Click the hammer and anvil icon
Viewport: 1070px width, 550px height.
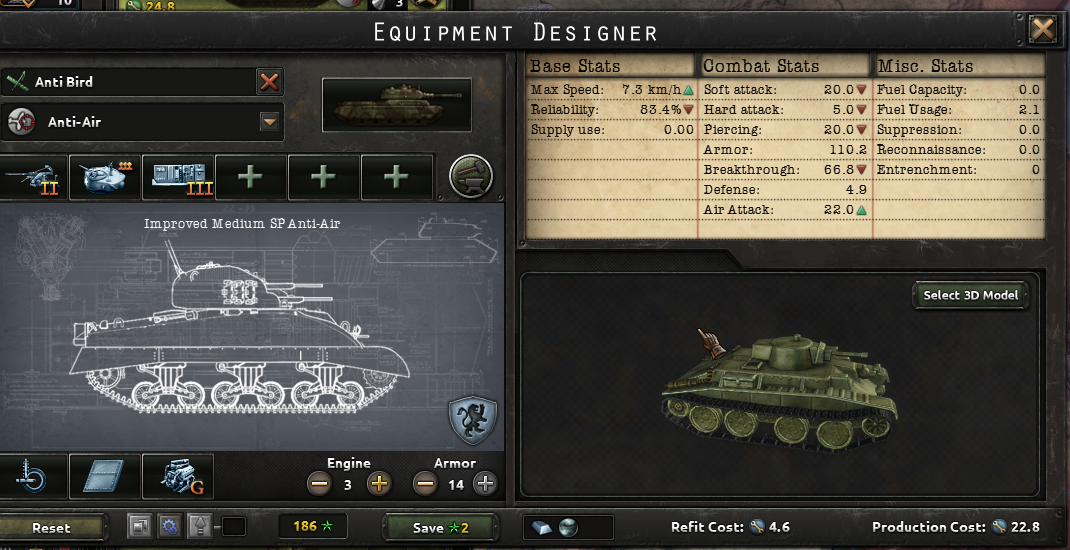[471, 176]
